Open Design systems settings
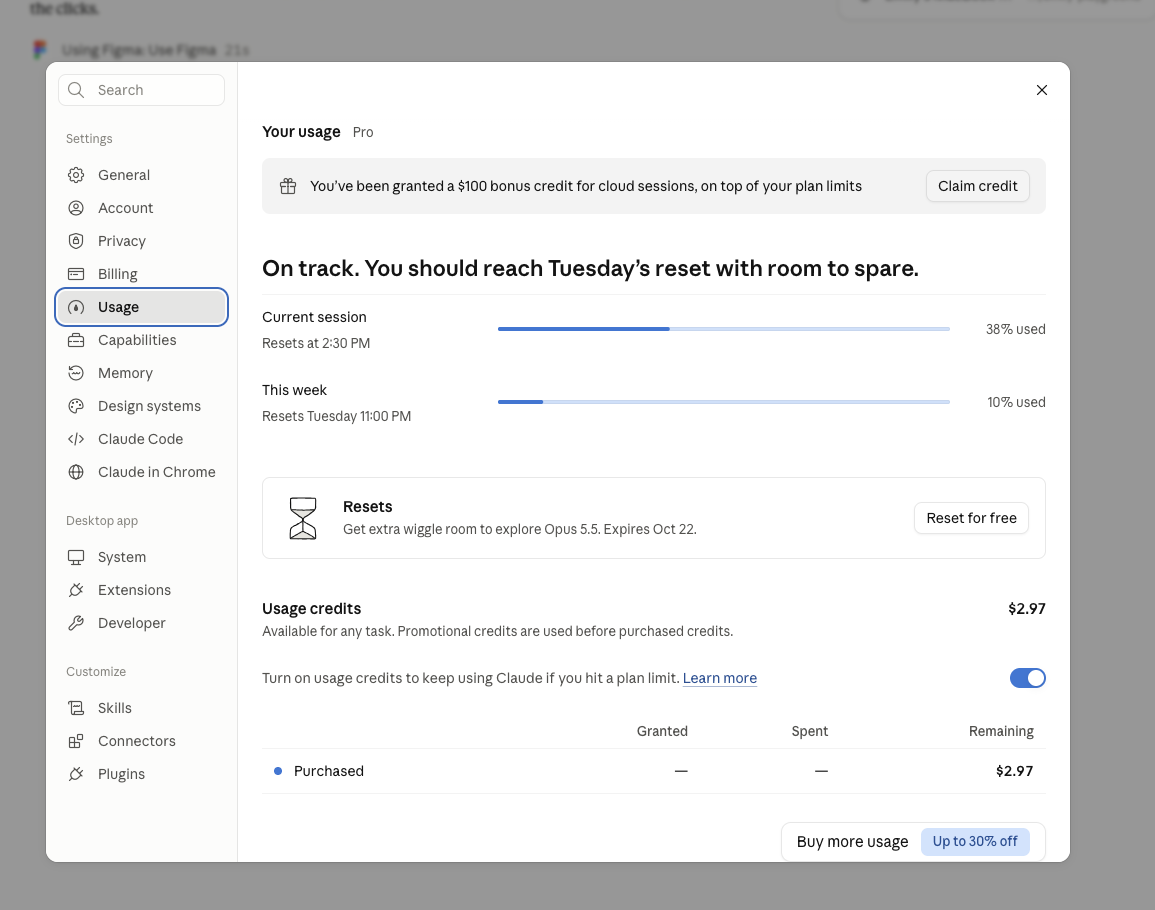Image resolution: width=1155 pixels, height=910 pixels. tap(141, 406)
